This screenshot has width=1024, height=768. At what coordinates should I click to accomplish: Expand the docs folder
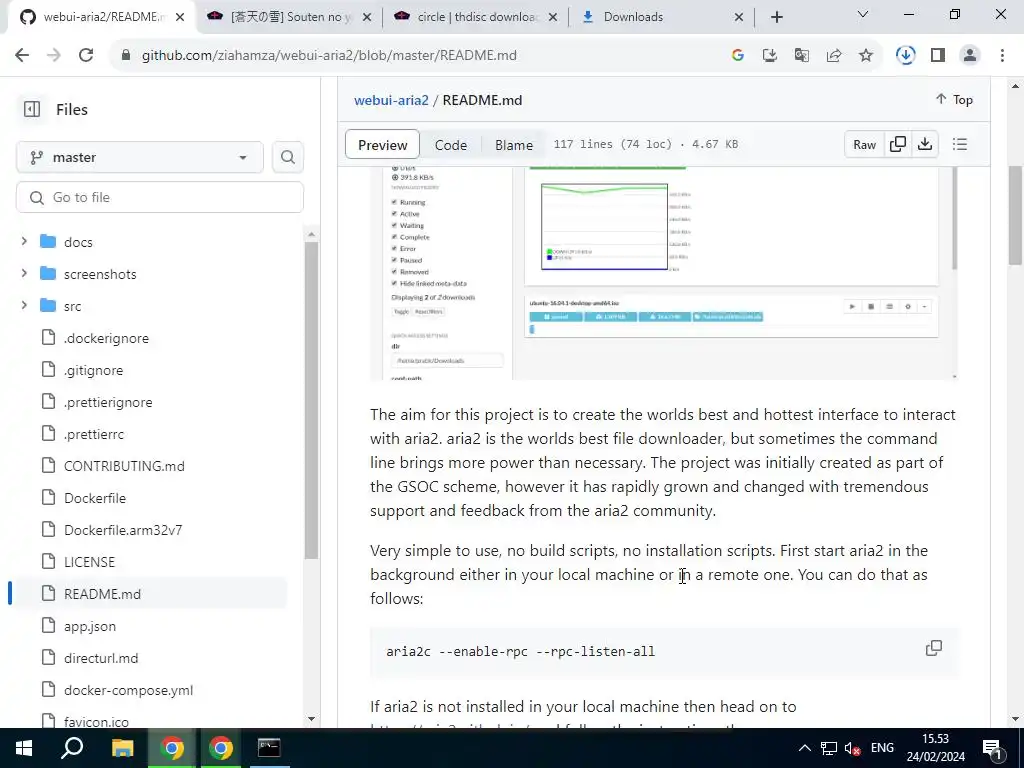tap(24, 242)
